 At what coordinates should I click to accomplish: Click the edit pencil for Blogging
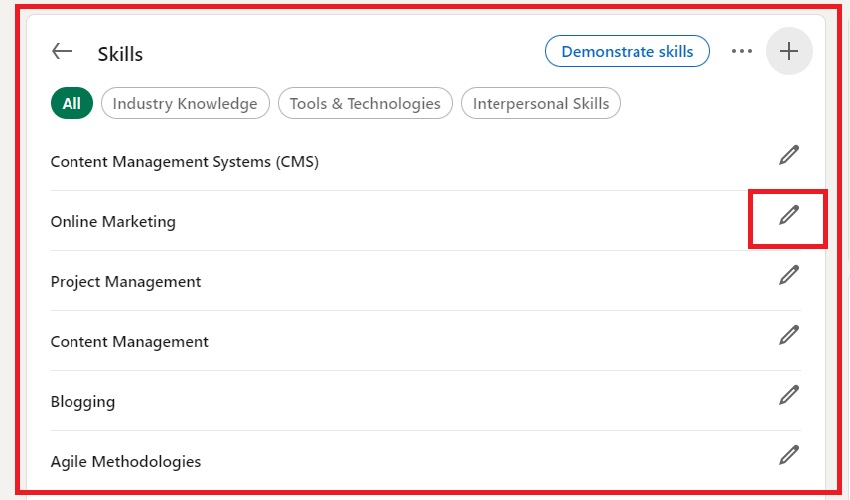789,395
